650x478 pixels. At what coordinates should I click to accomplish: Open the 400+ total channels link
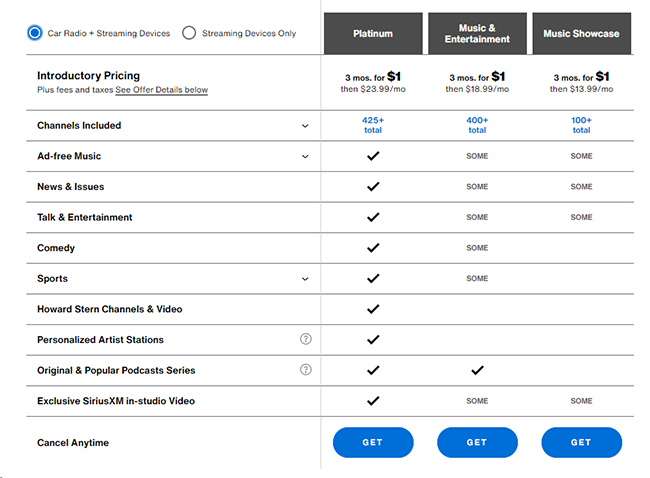pyautogui.click(x=477, y=125)
